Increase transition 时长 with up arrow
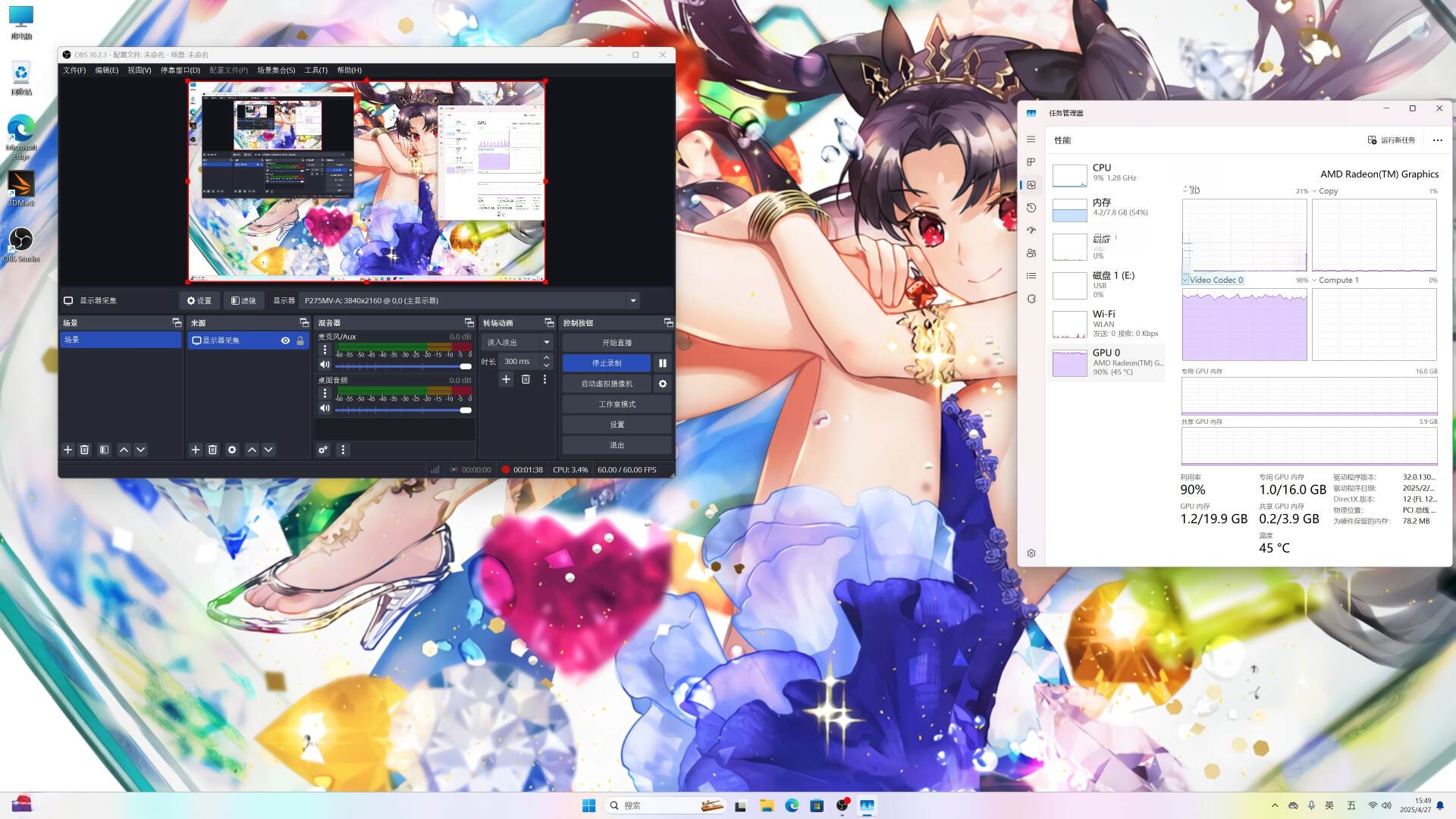The width and height of the screenshot is (1456, 819). pos(547,358)
